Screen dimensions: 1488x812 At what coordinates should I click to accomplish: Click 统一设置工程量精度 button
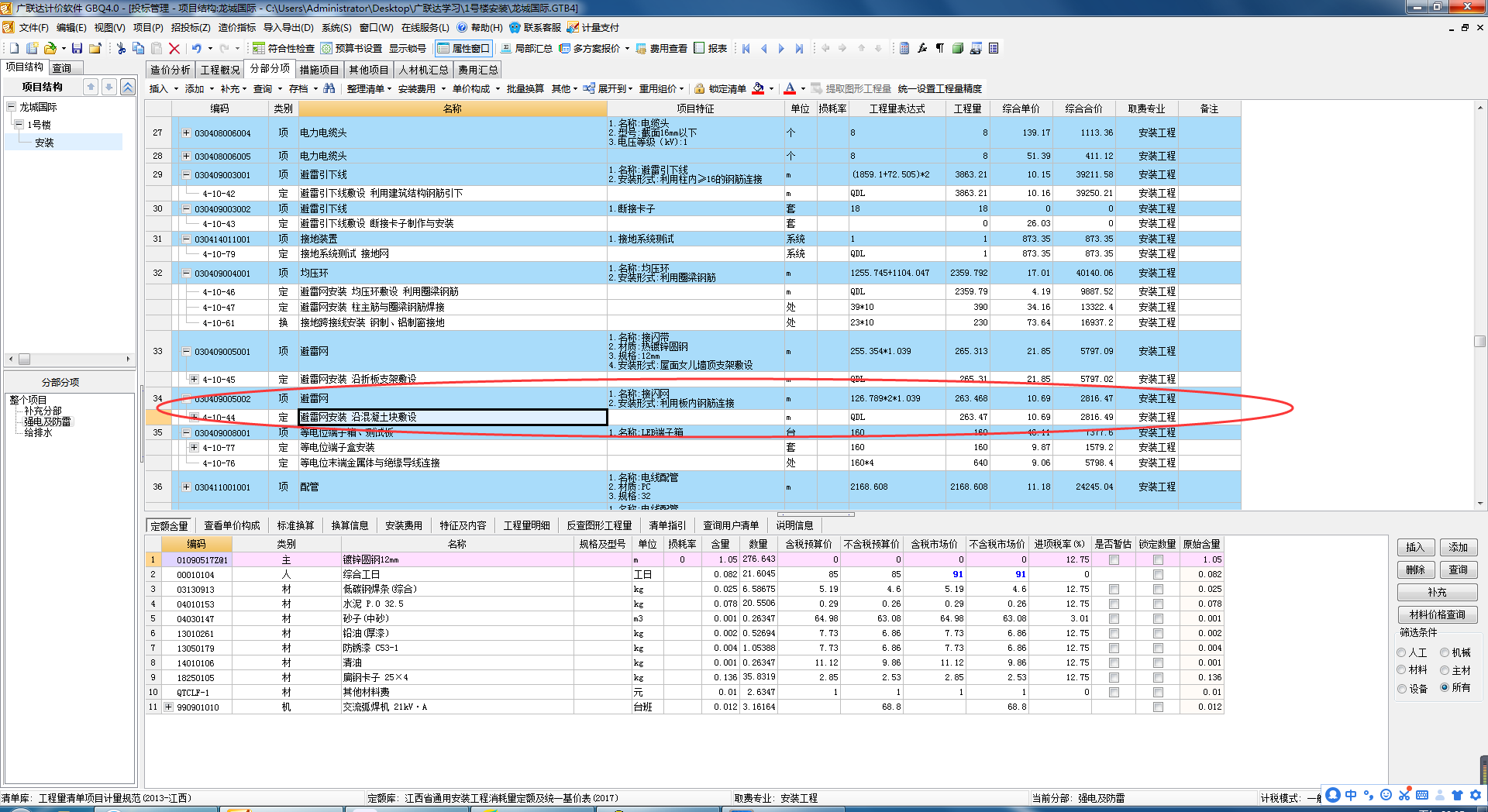940,88
